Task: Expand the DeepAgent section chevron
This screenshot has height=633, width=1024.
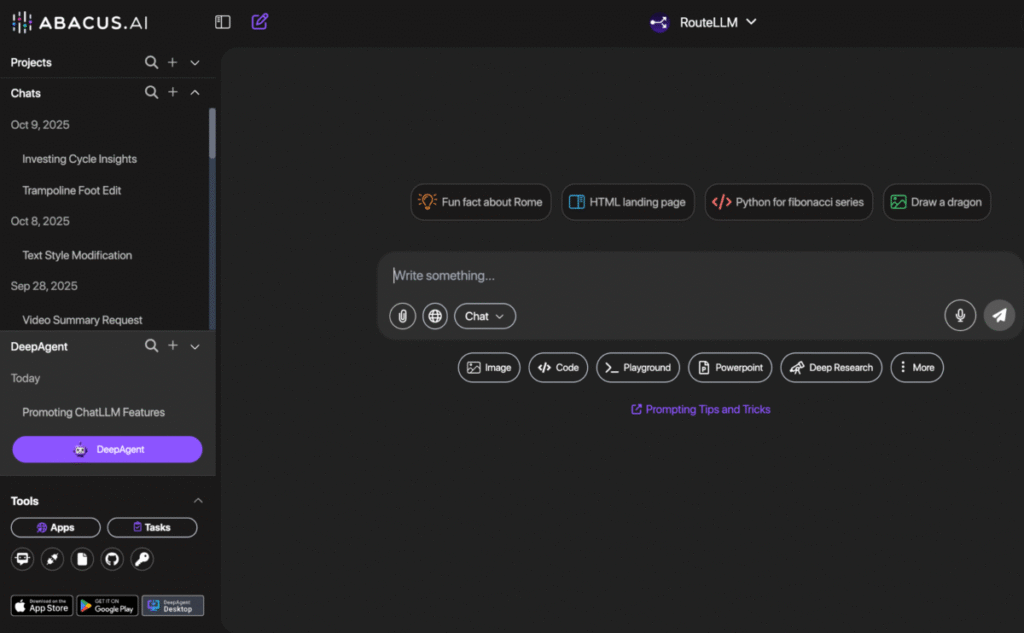Action: pyautogui.click(x=195, y=346)
